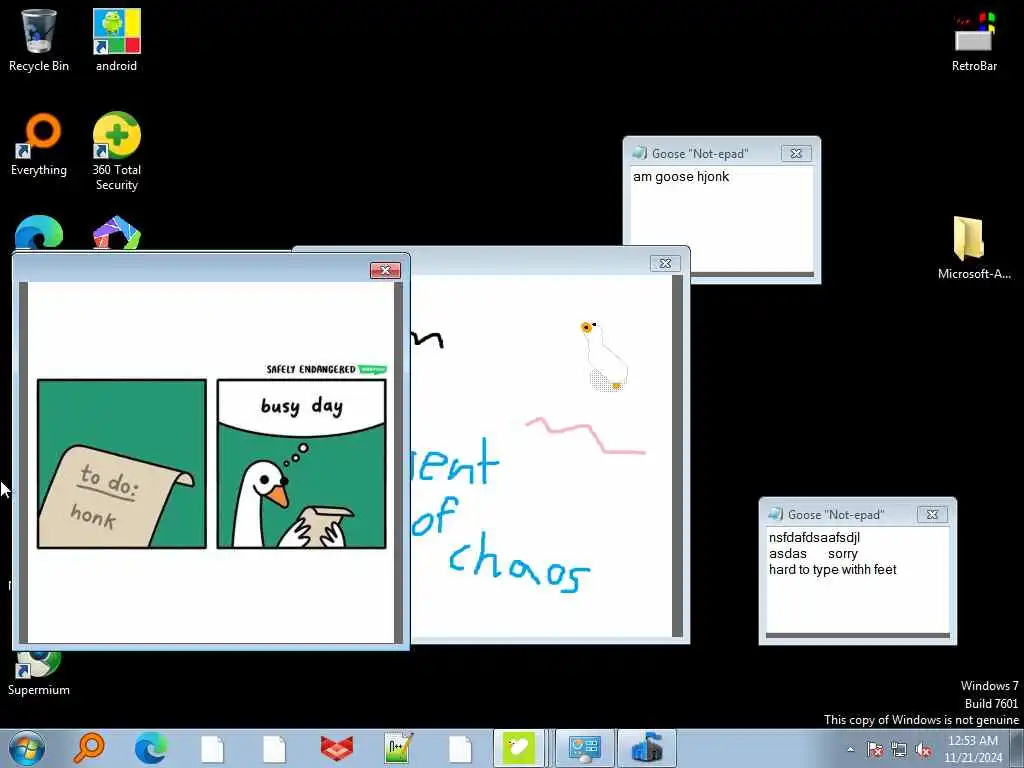1024x768 pixels.
Task: Click the word 'sorry' in Not-epad
Action: point(842,554)
